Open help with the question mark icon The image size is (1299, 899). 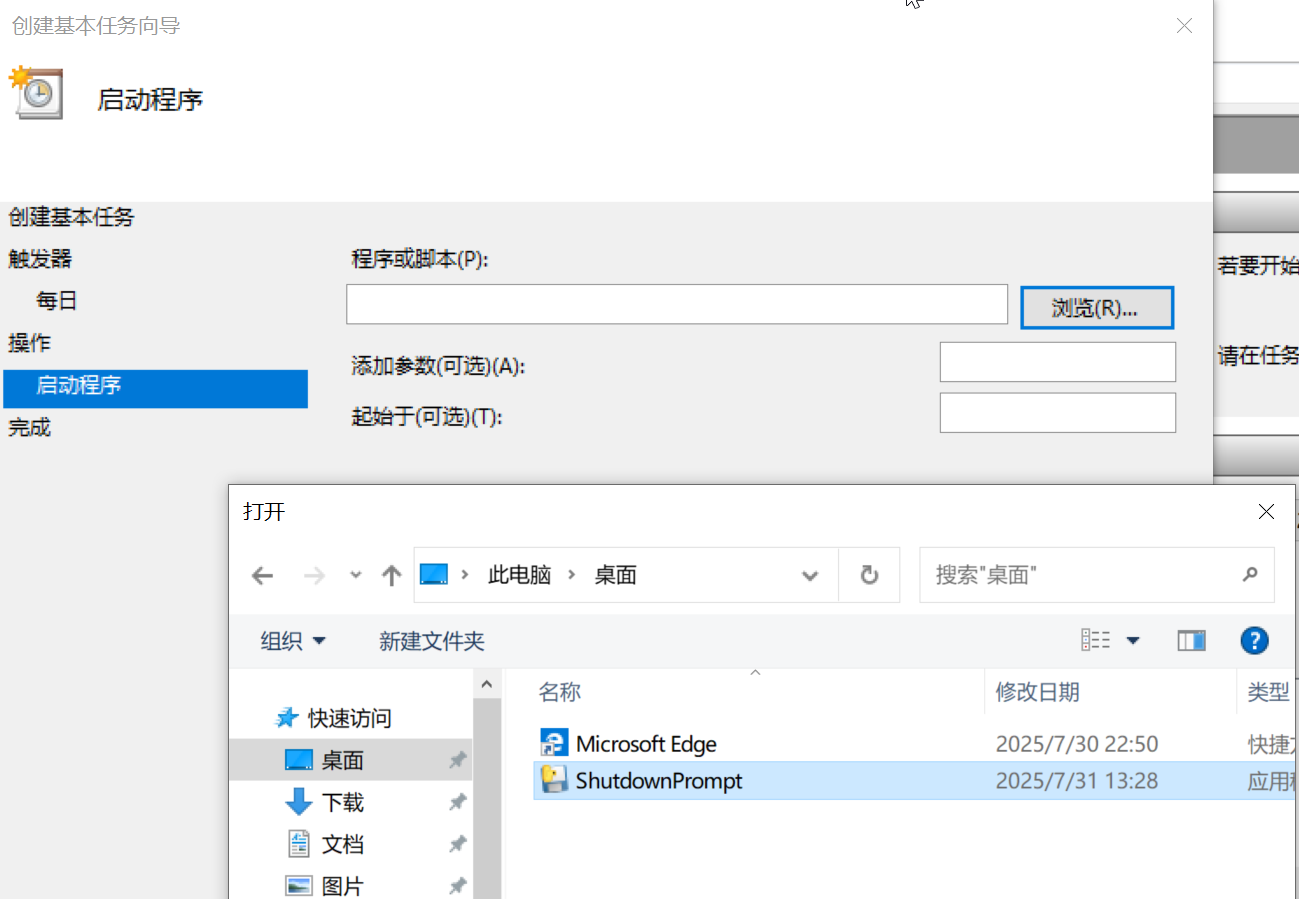(x=1254, y=640)
